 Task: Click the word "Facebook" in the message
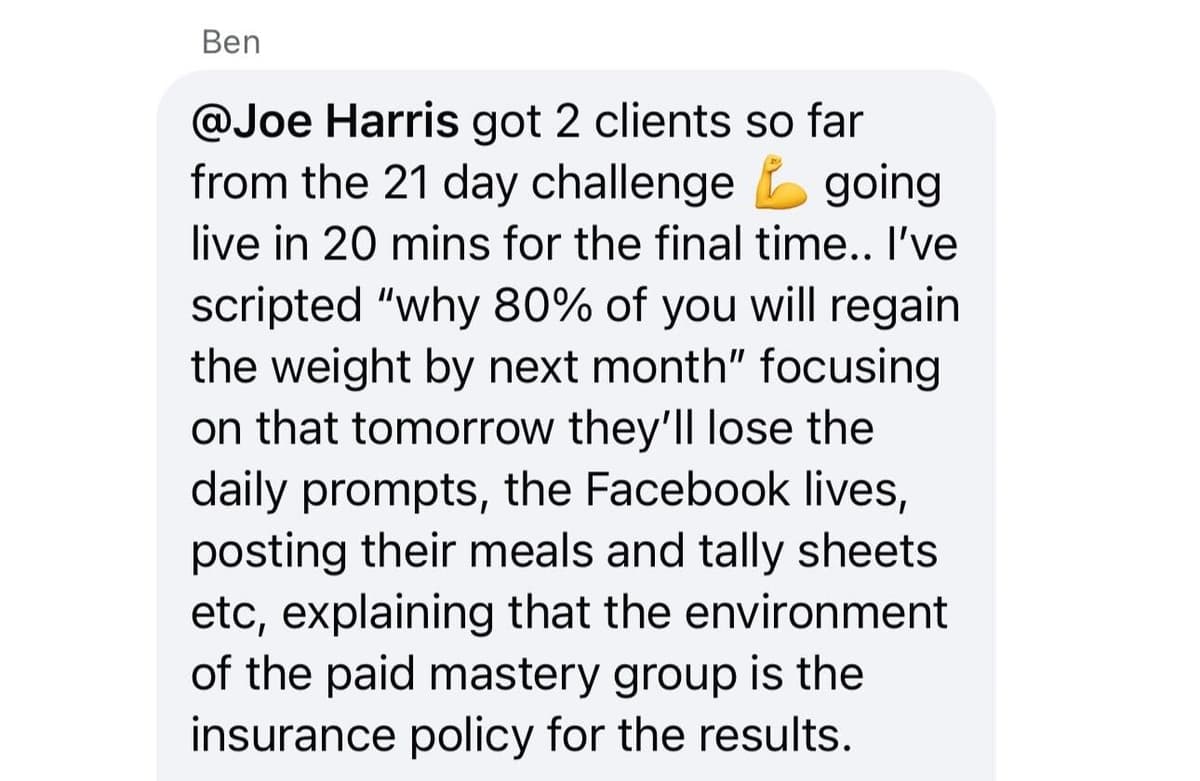tap(669, 490)
